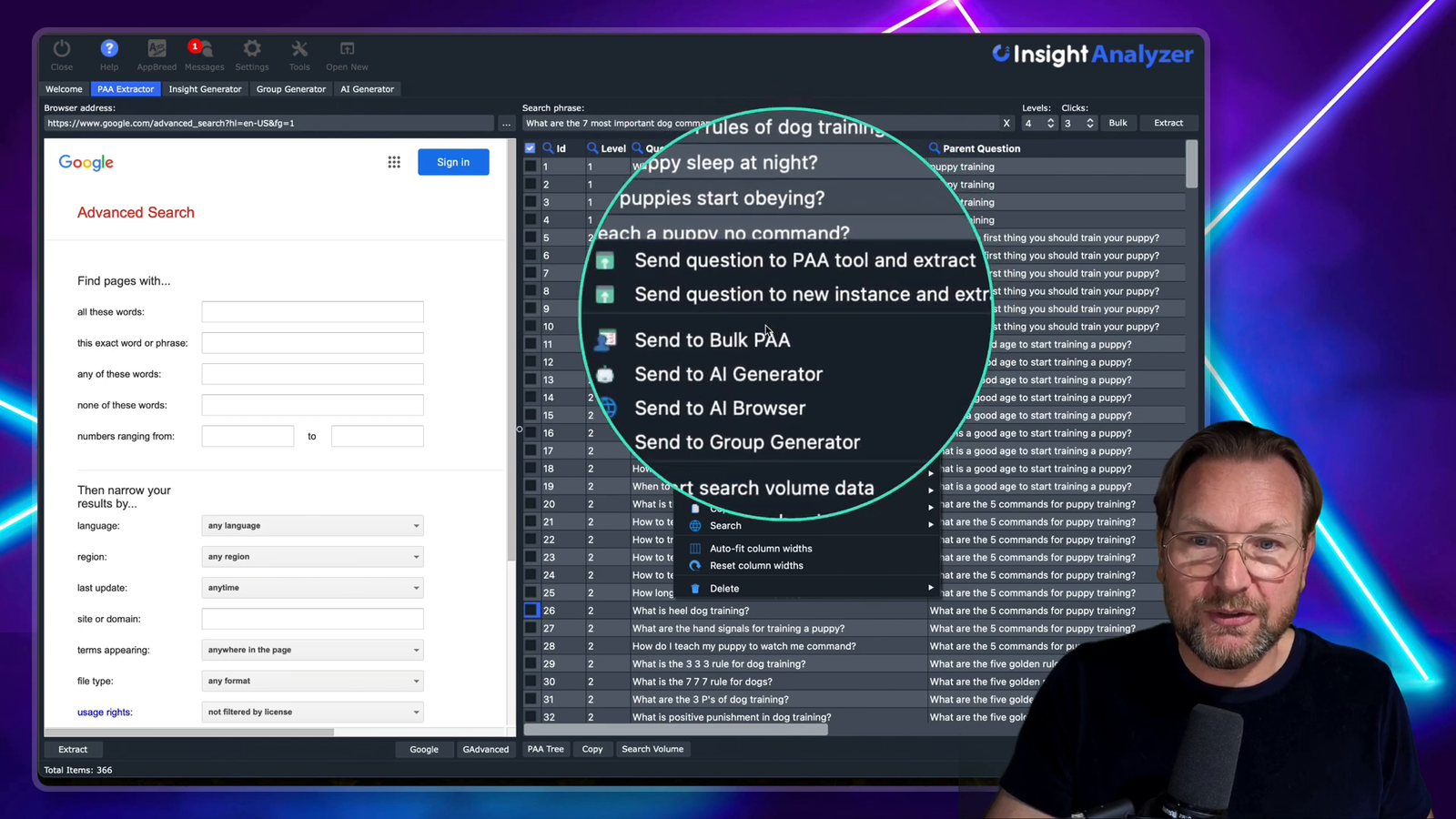The image size is (1456, 819).
Task: Click the Extract button beside Bulk
Action: 1168,123
